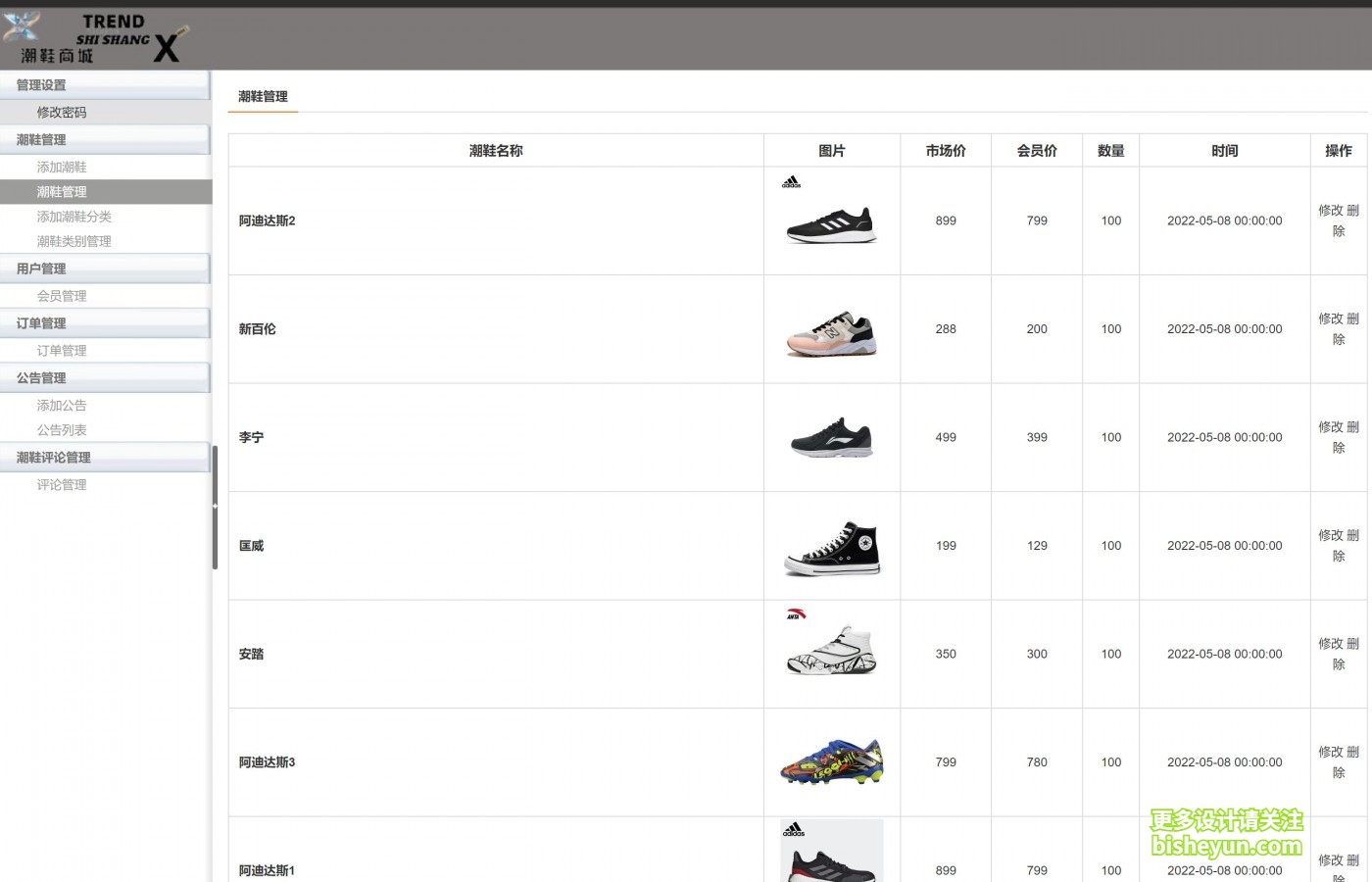Open 评论管理 in the sidebar
The width and height of the screenshot is (1372, 882).
[x=62, y=485]
